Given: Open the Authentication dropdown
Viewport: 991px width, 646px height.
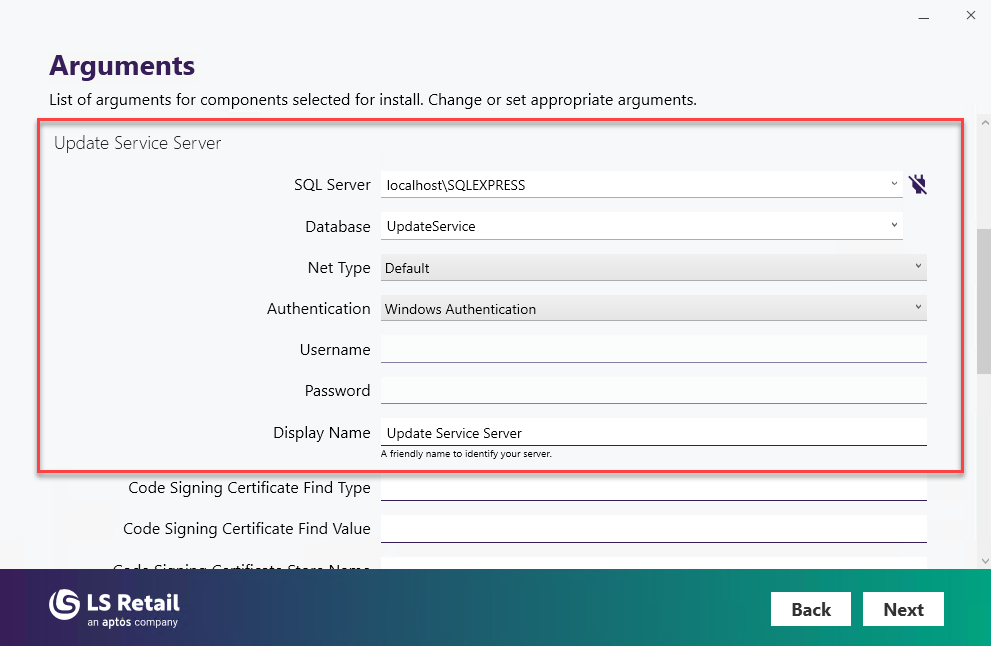Looking at the screenshot, I should (918, 308).
